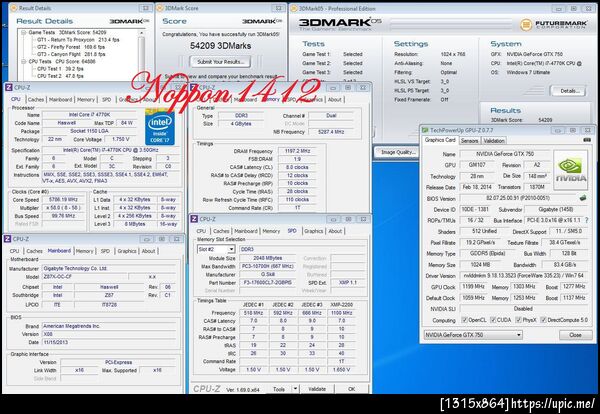Viewport: 600px width, 414px height.
Task: Open SPD tab in CPU-Z Mainboard window
Action: pos(105,251)
